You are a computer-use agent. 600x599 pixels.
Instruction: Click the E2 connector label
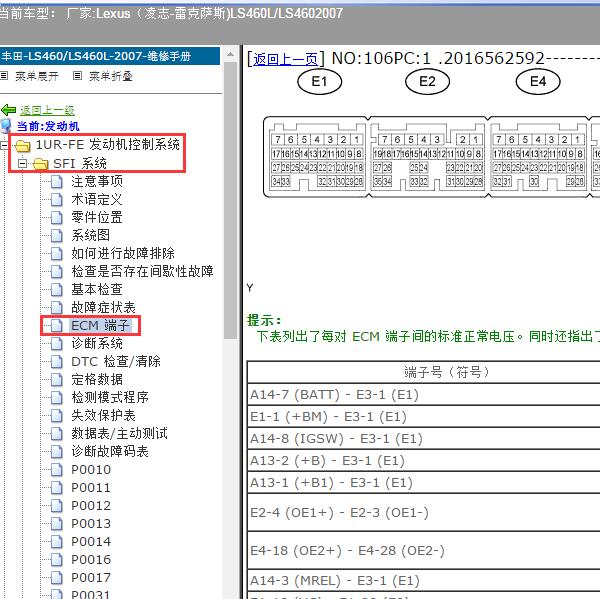(x=427, y=82)
